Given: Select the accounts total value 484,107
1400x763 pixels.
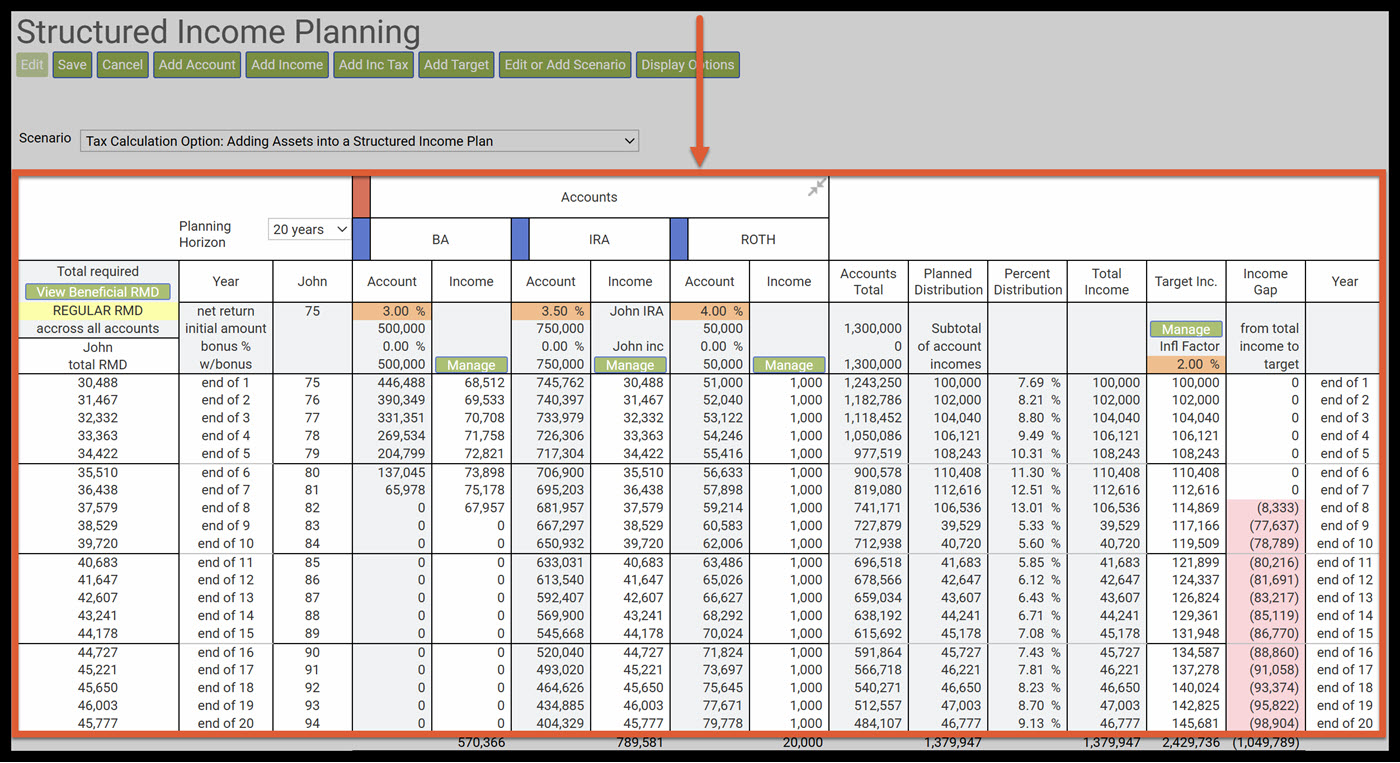Looking at the screenshot, I should point(878,723).
